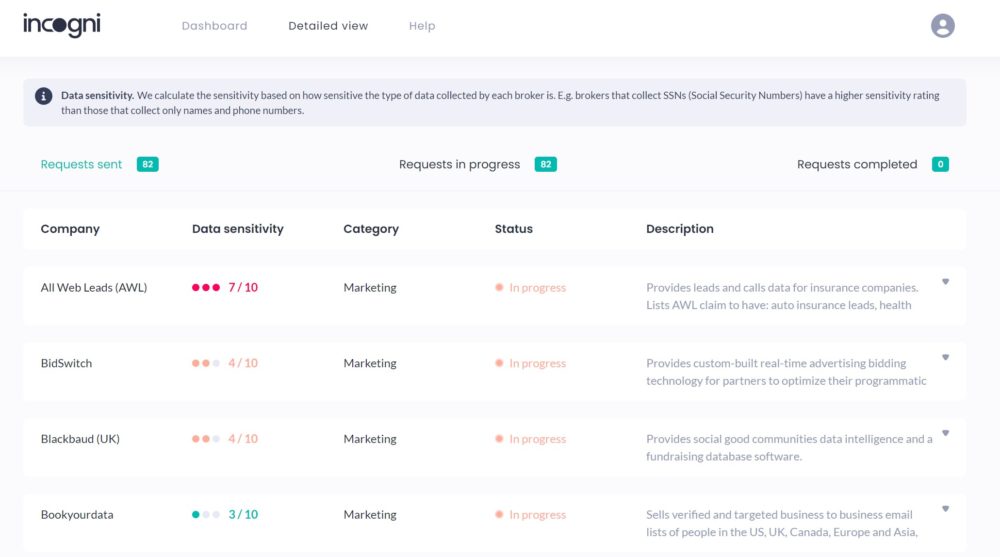
Task: Select the Requests sent tab
Action: [x=81, y=164]
